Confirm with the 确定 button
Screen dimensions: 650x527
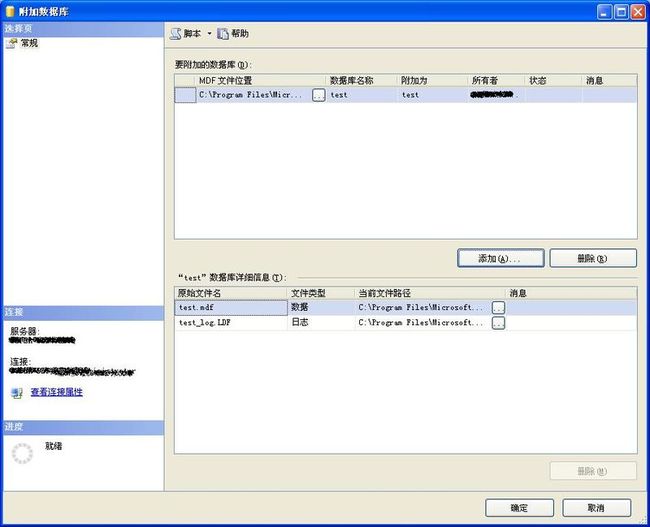coord(519,508)
